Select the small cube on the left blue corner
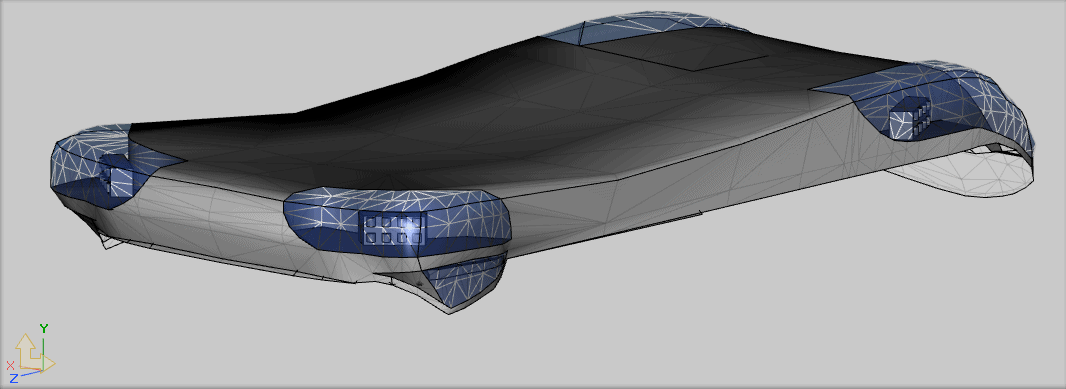 point(118,175)
